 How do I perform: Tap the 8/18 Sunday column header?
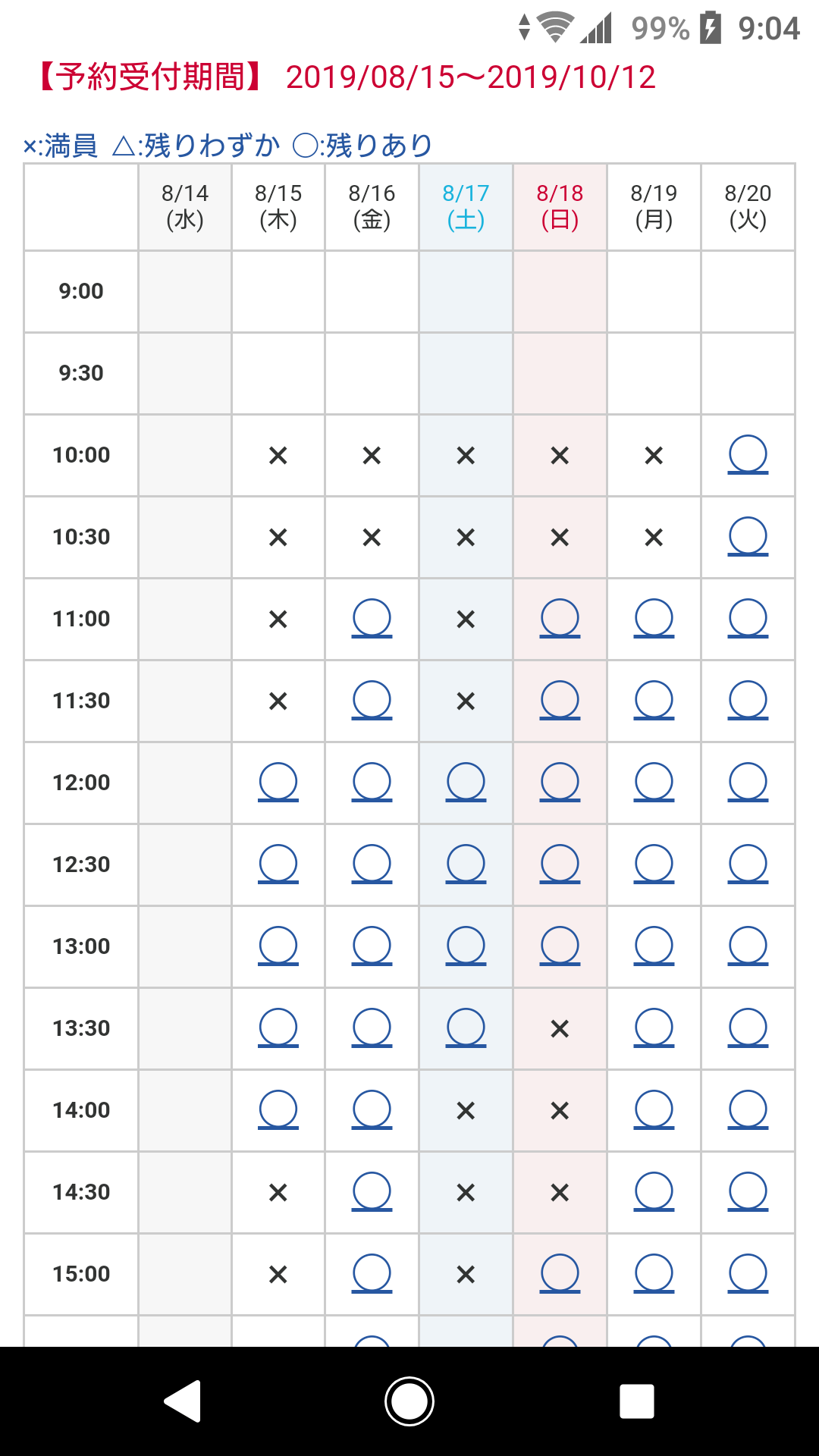point(560,206)
